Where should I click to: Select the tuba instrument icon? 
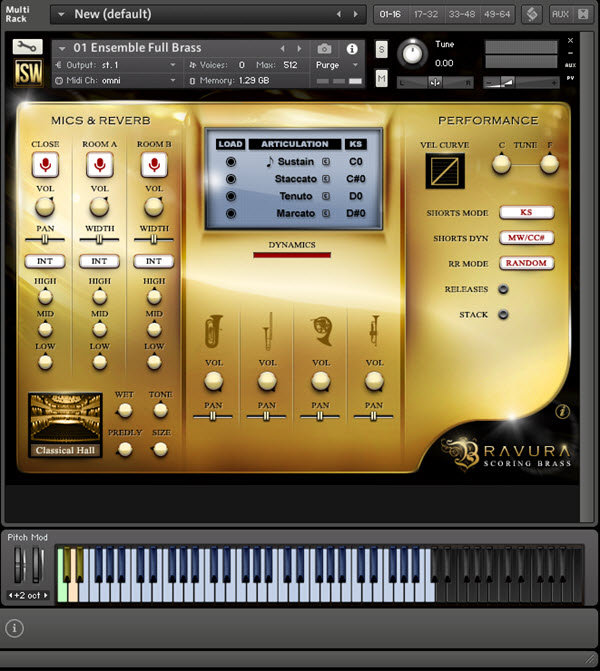point(214,331)
